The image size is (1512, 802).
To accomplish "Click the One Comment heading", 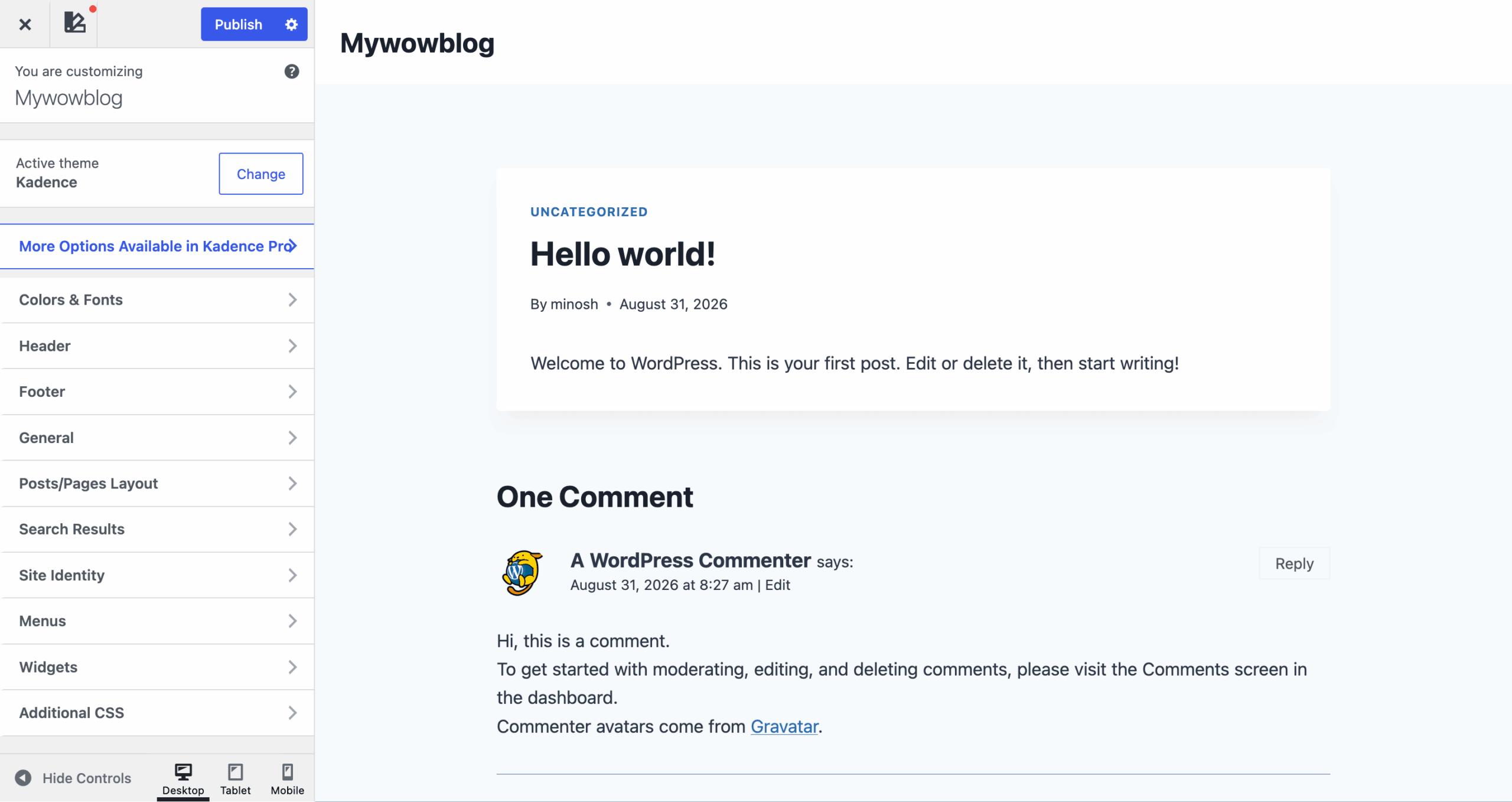I will point(595,497).
